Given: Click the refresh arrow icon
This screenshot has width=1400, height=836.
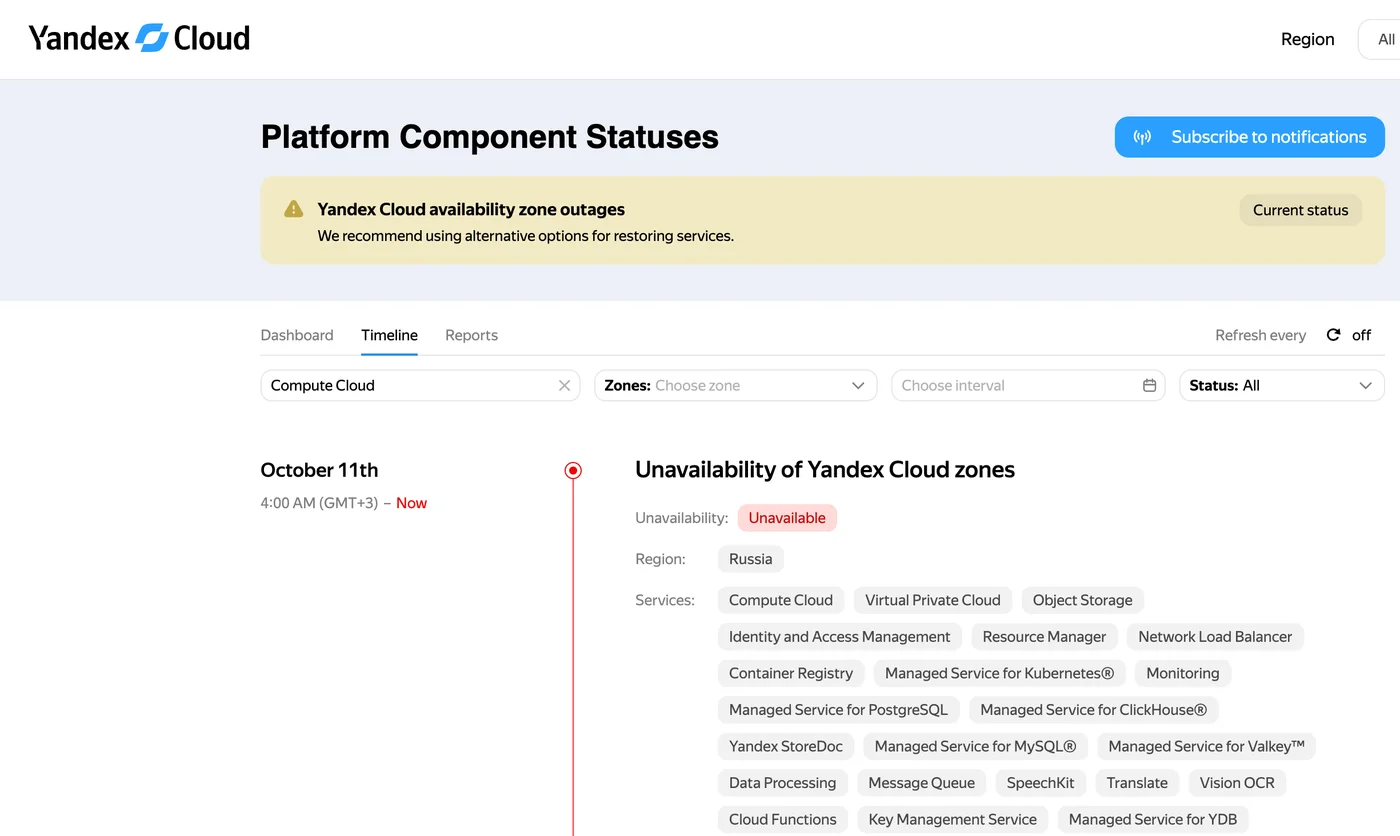Looking at the screenshot, I should (1333, 335).
